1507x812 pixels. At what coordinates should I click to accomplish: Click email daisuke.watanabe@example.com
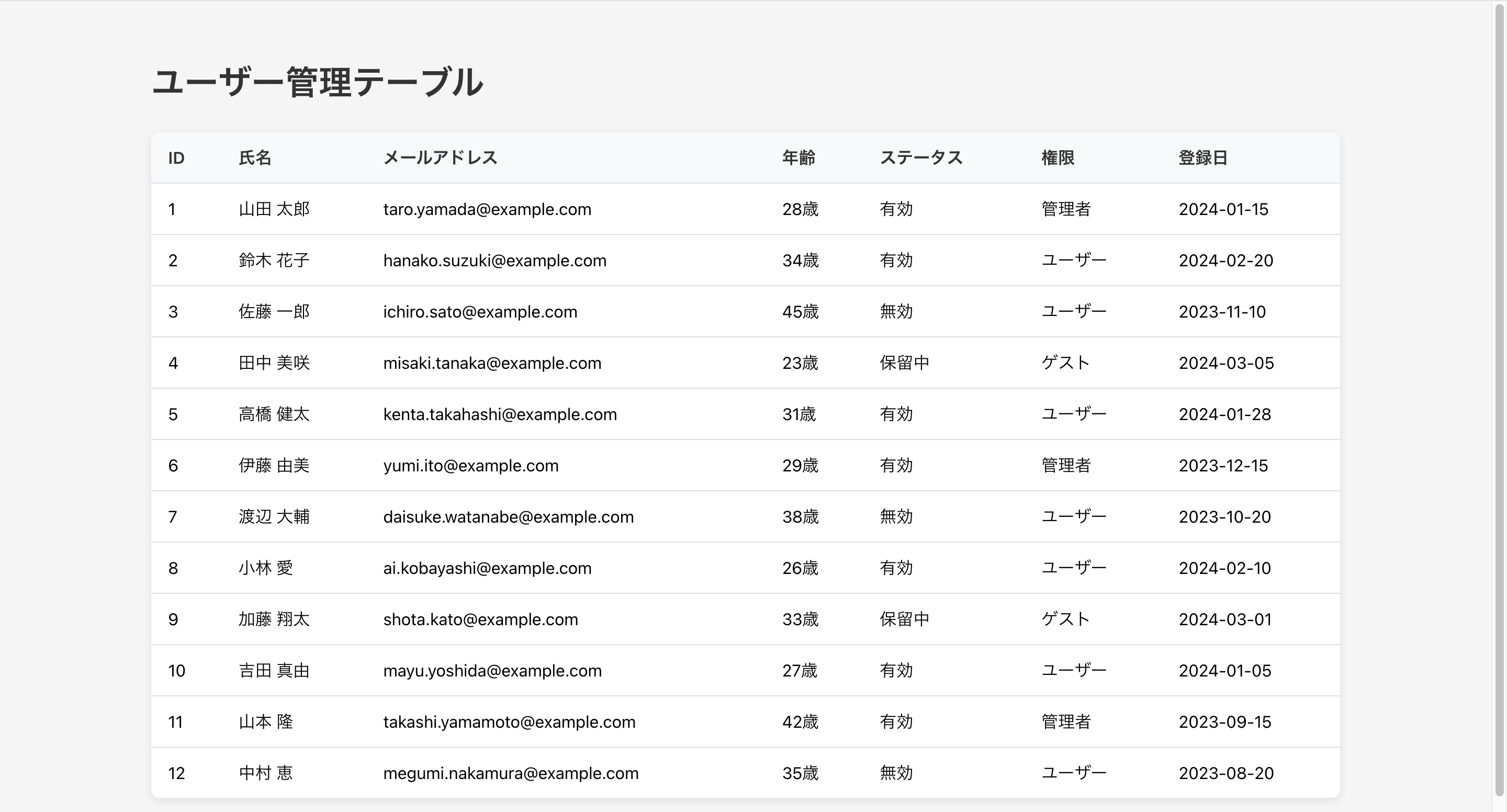click(x=508, y=517)
